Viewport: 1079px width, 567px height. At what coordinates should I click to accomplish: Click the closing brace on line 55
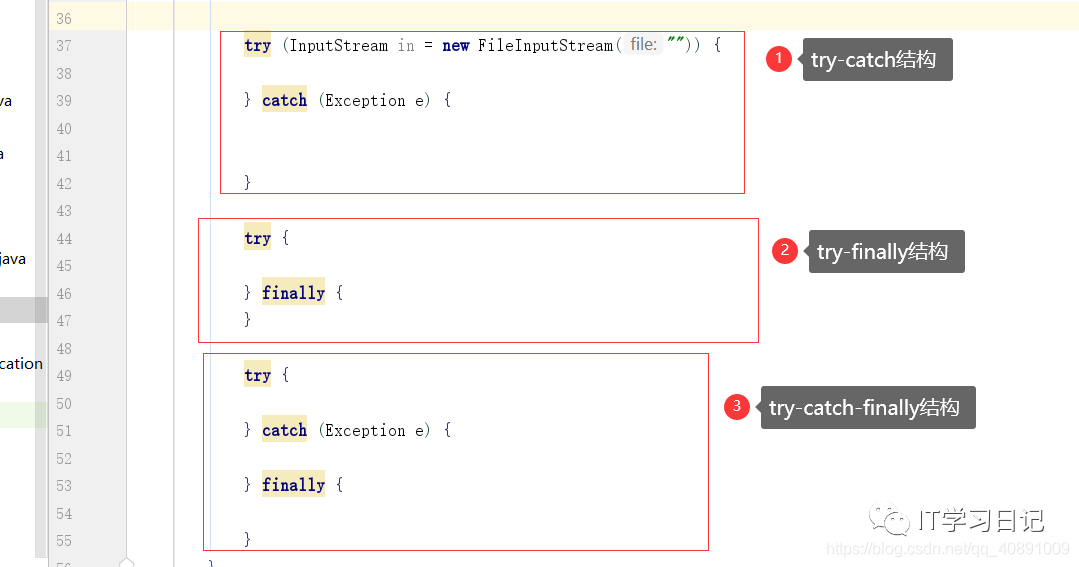pyautogui.click(x=248, y=539)
